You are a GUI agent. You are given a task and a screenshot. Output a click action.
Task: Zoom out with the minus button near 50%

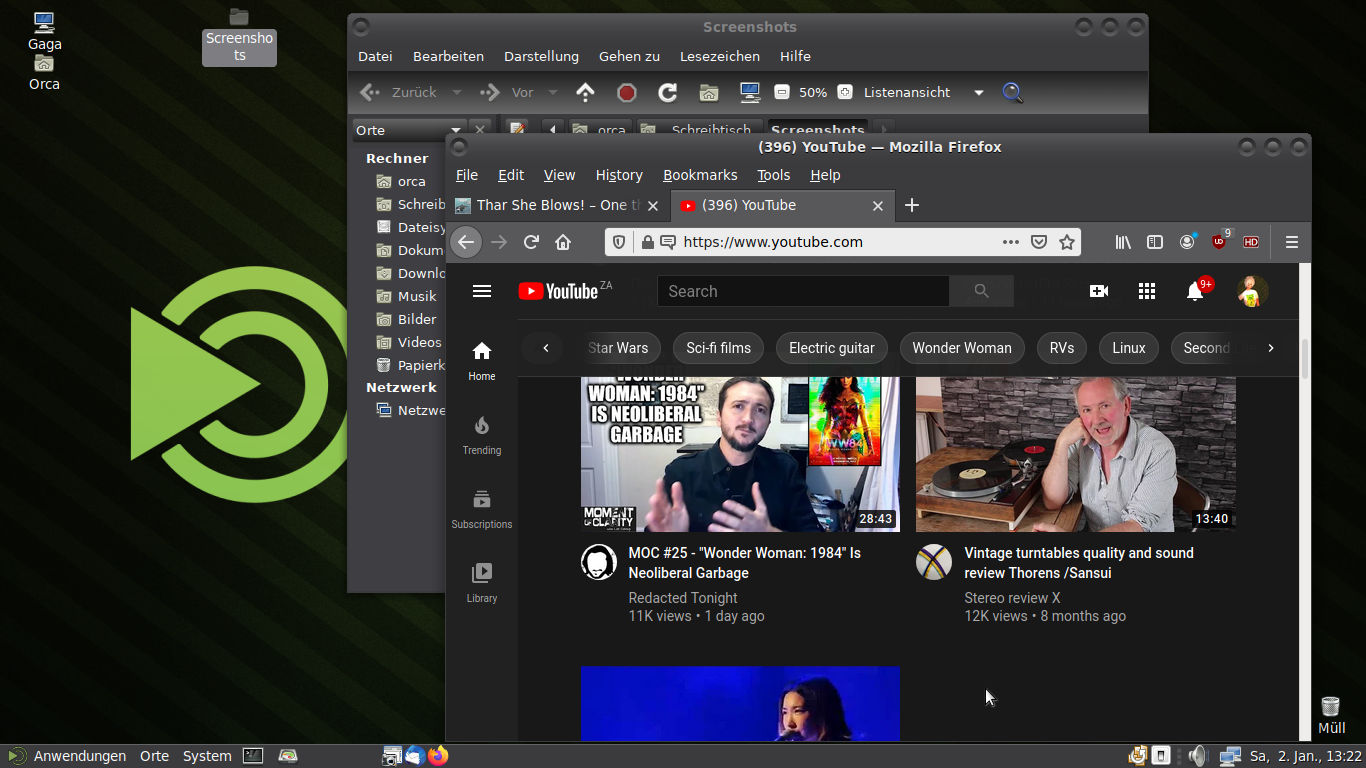[782, 92]
